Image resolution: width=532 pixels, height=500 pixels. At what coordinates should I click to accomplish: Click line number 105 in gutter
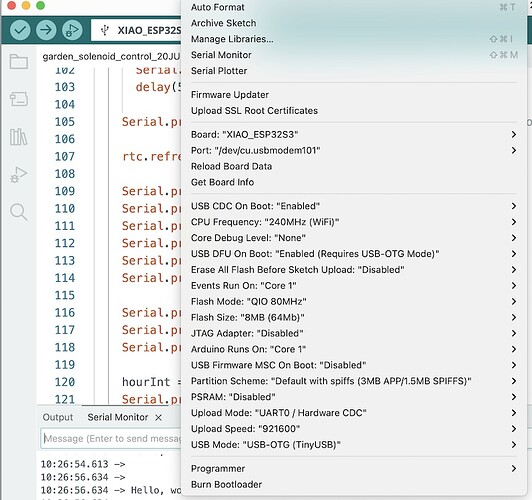64,122
